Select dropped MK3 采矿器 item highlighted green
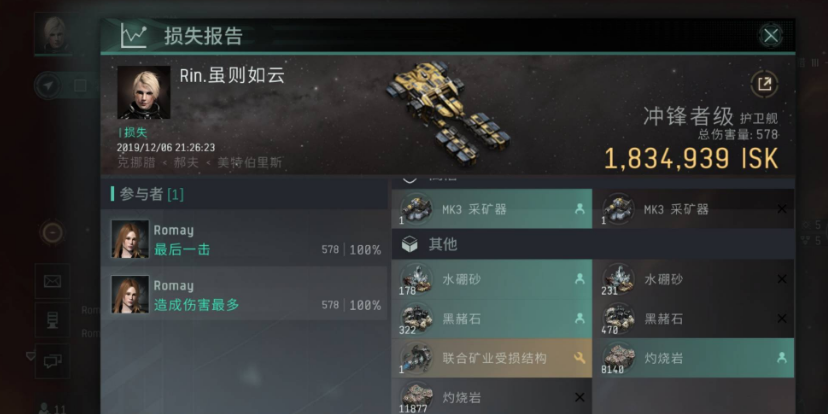 492,209
